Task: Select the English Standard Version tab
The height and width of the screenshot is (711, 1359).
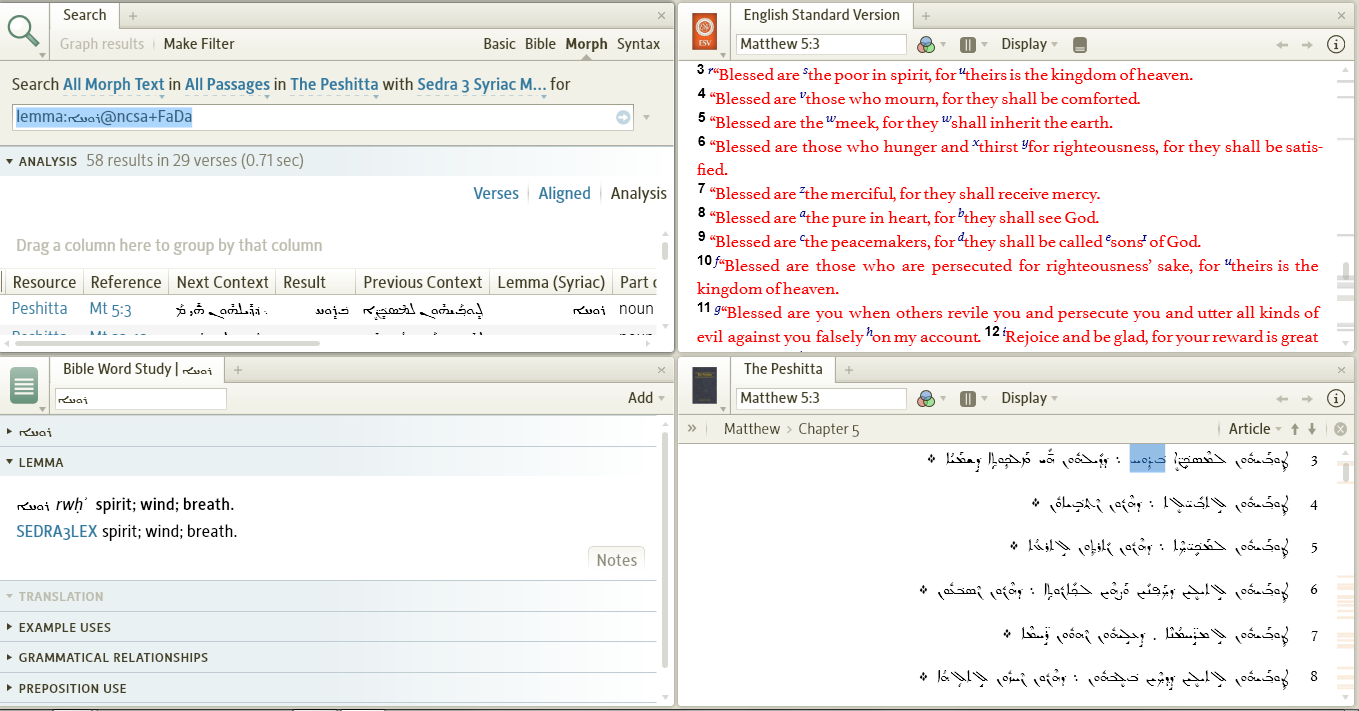Action: coord(821,15)
